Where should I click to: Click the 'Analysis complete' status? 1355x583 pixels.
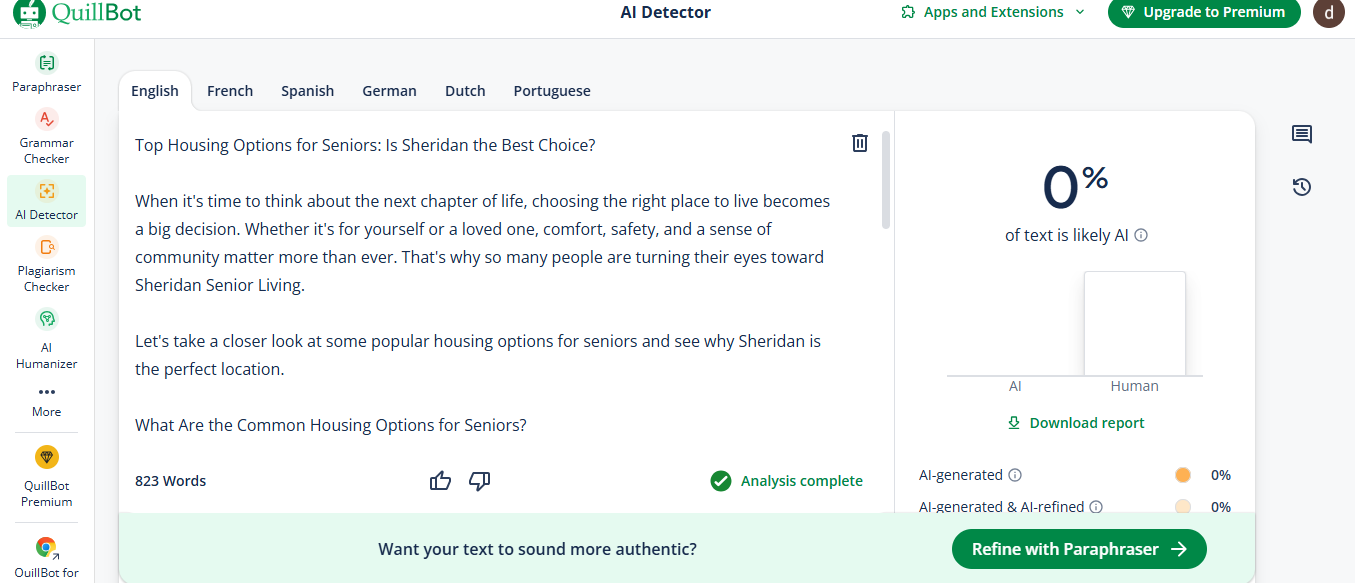(x=786, y=481)
